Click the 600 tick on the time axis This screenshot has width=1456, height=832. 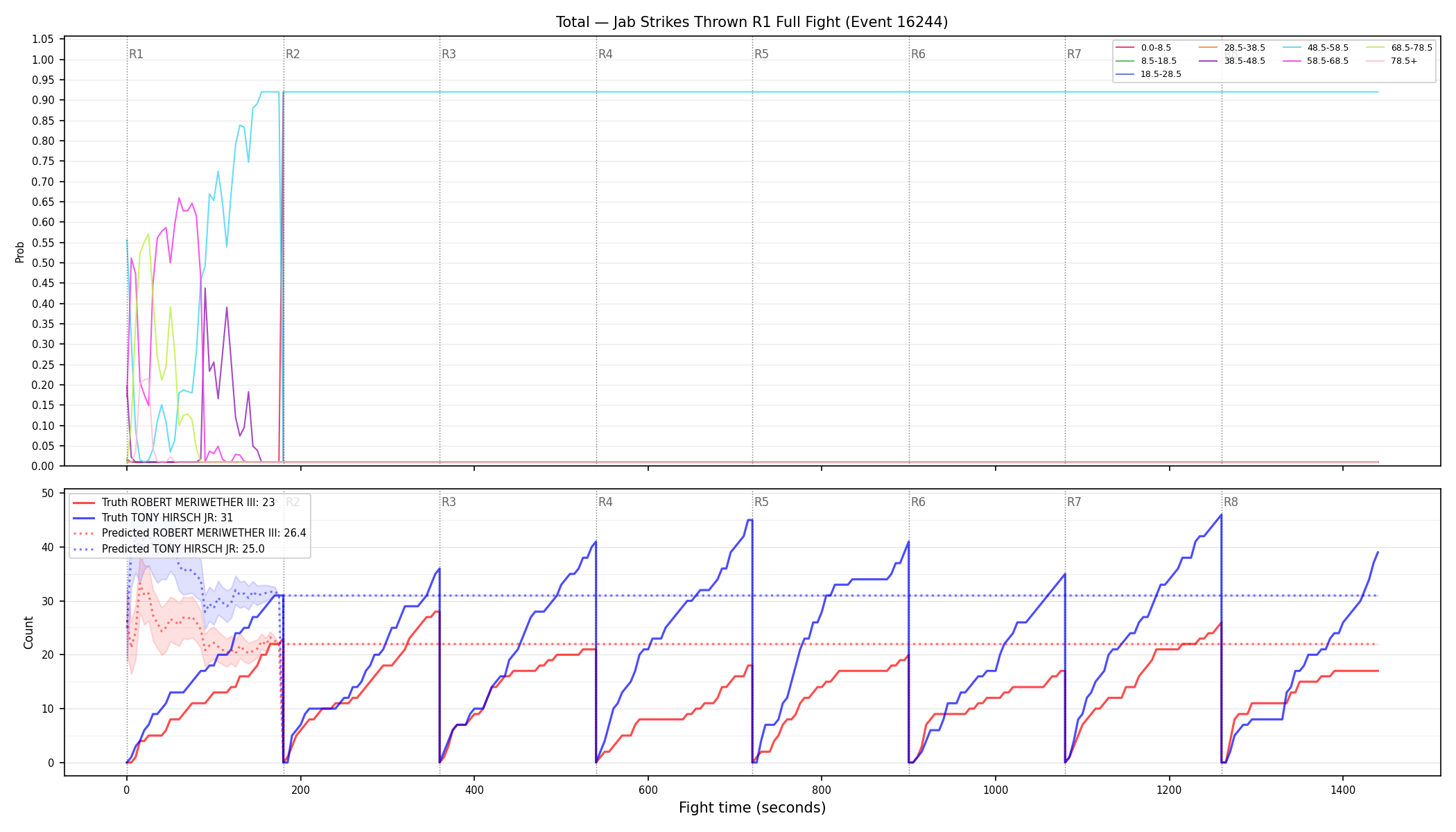click(648, 789)
